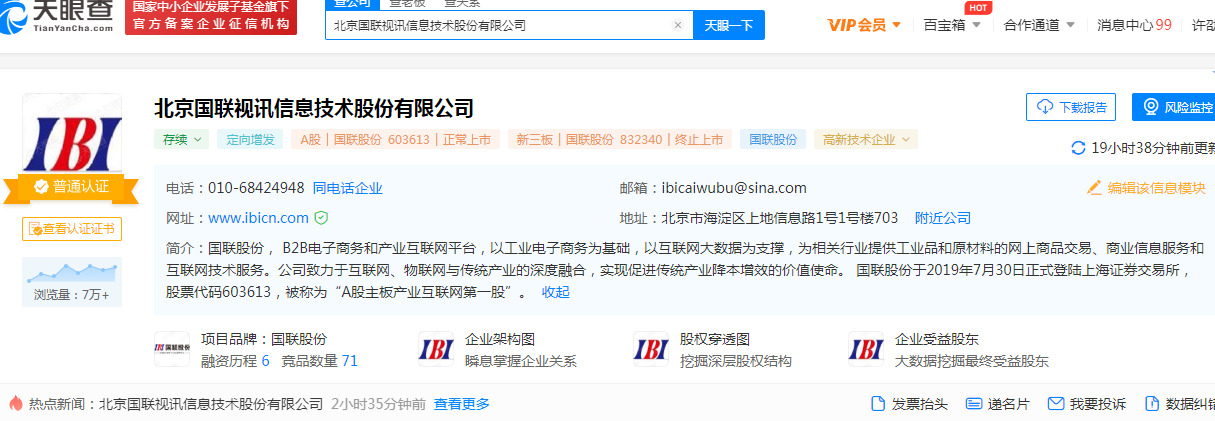Click the green verified shield icon

[321, 217]
